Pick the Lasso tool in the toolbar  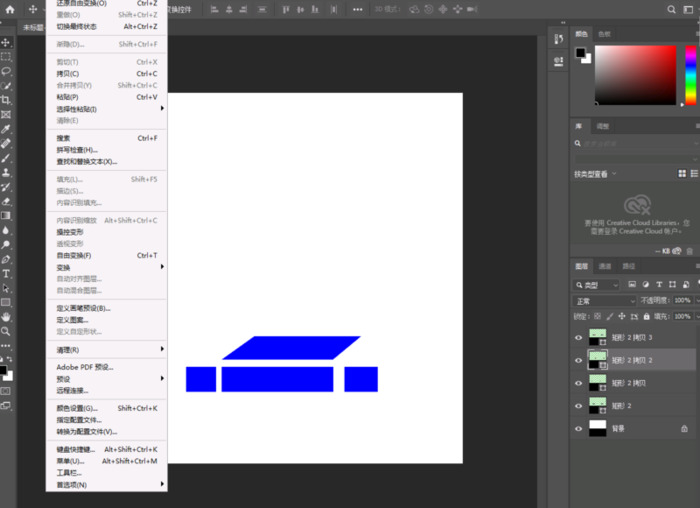coord(6,71)
